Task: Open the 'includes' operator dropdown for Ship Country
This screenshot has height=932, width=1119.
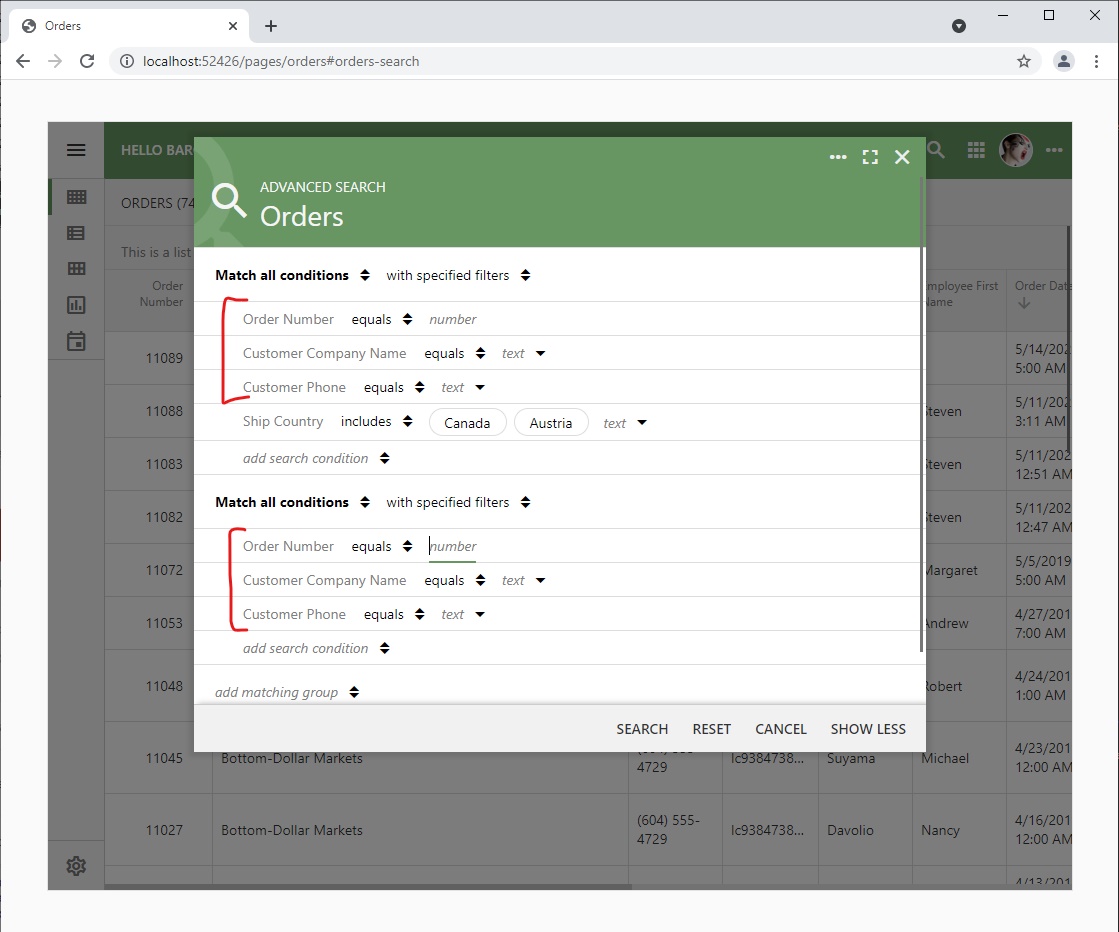Action: pos(376,422)
